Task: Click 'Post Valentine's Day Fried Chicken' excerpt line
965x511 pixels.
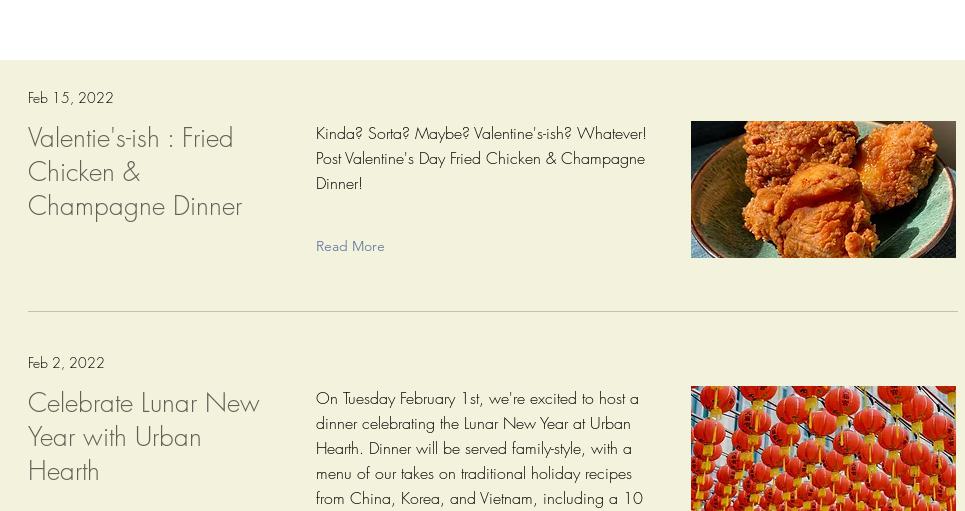Action: tap(480, 158)
